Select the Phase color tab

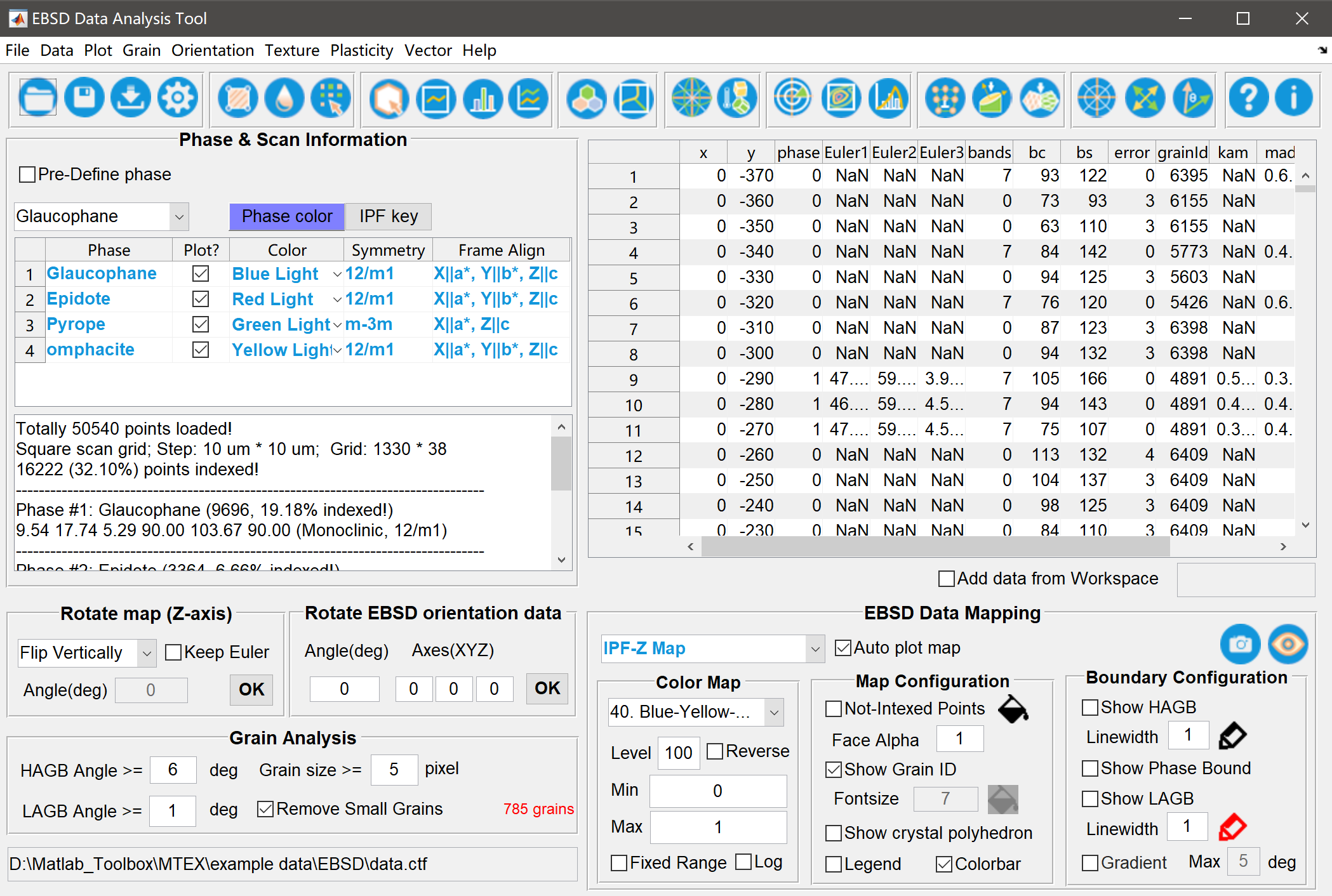pos(287,216)
